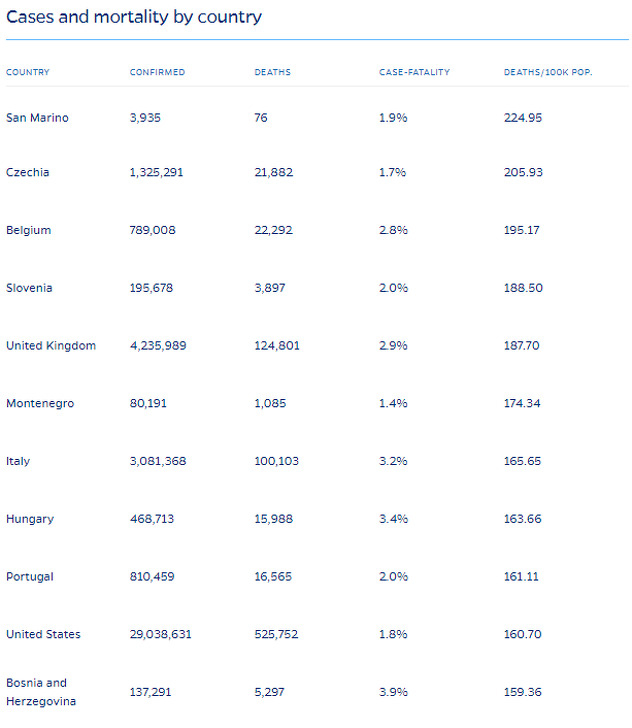Select United Kingdom country name

tap(51, 346)
